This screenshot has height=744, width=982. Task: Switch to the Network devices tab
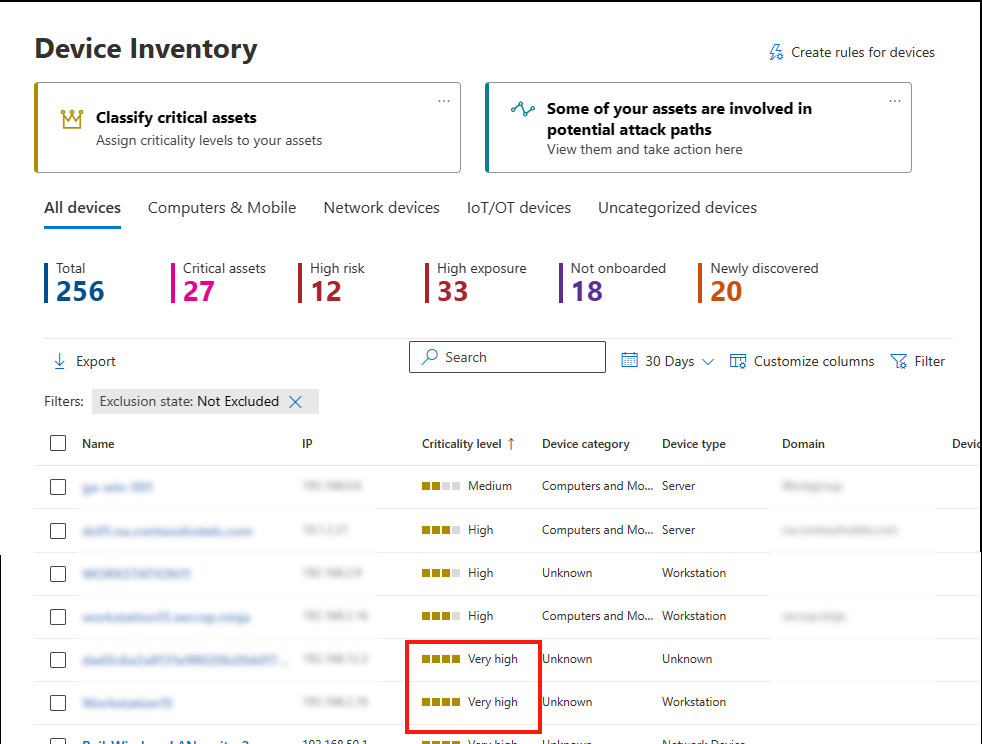(381, 207)
